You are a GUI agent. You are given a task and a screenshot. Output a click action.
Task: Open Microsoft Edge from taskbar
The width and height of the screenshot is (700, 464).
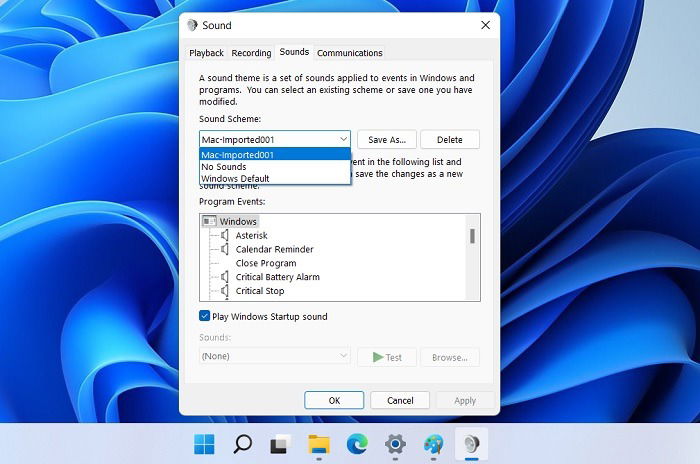pyautogui.click(x=357, y=444)
